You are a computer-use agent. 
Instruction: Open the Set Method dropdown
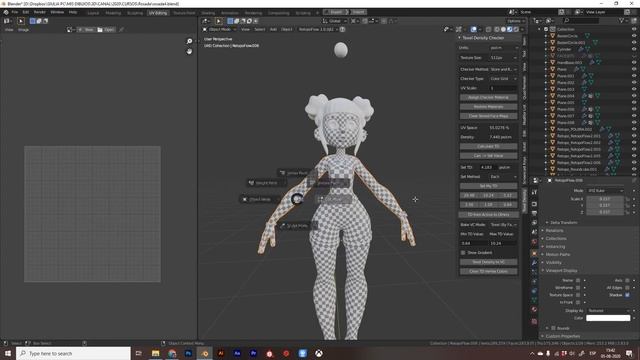click(x=503, y=177)
